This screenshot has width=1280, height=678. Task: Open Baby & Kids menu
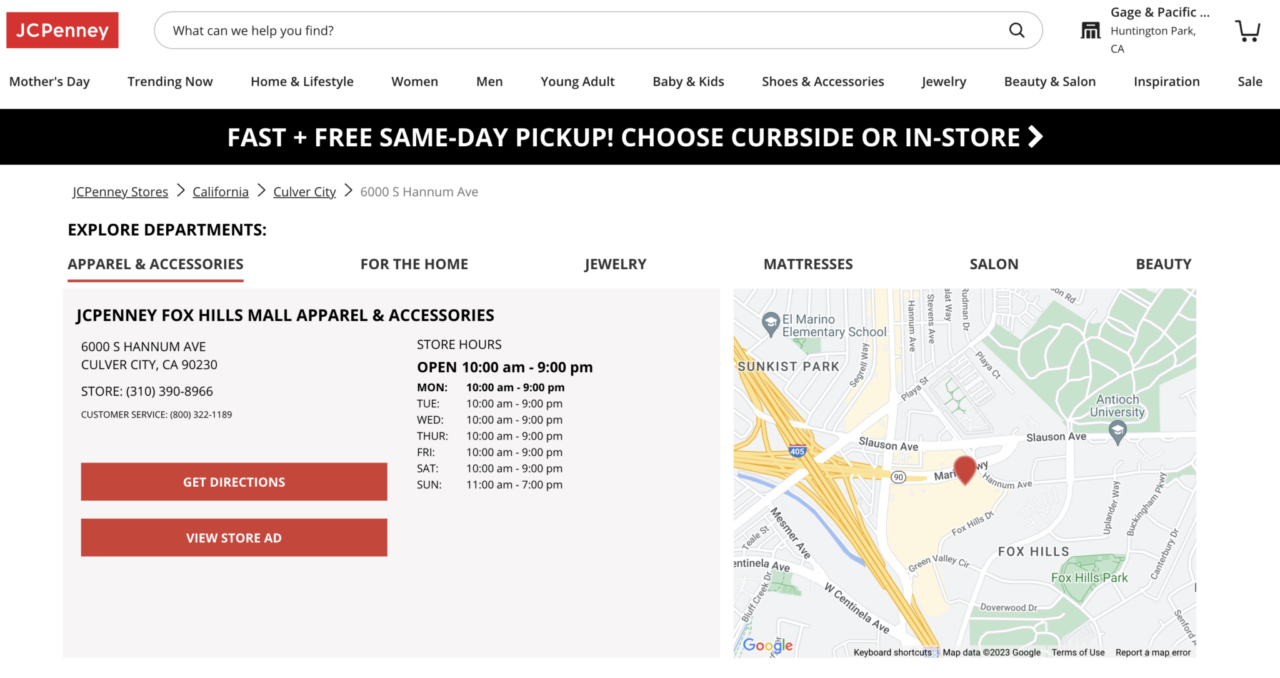[x=688, y=82]
